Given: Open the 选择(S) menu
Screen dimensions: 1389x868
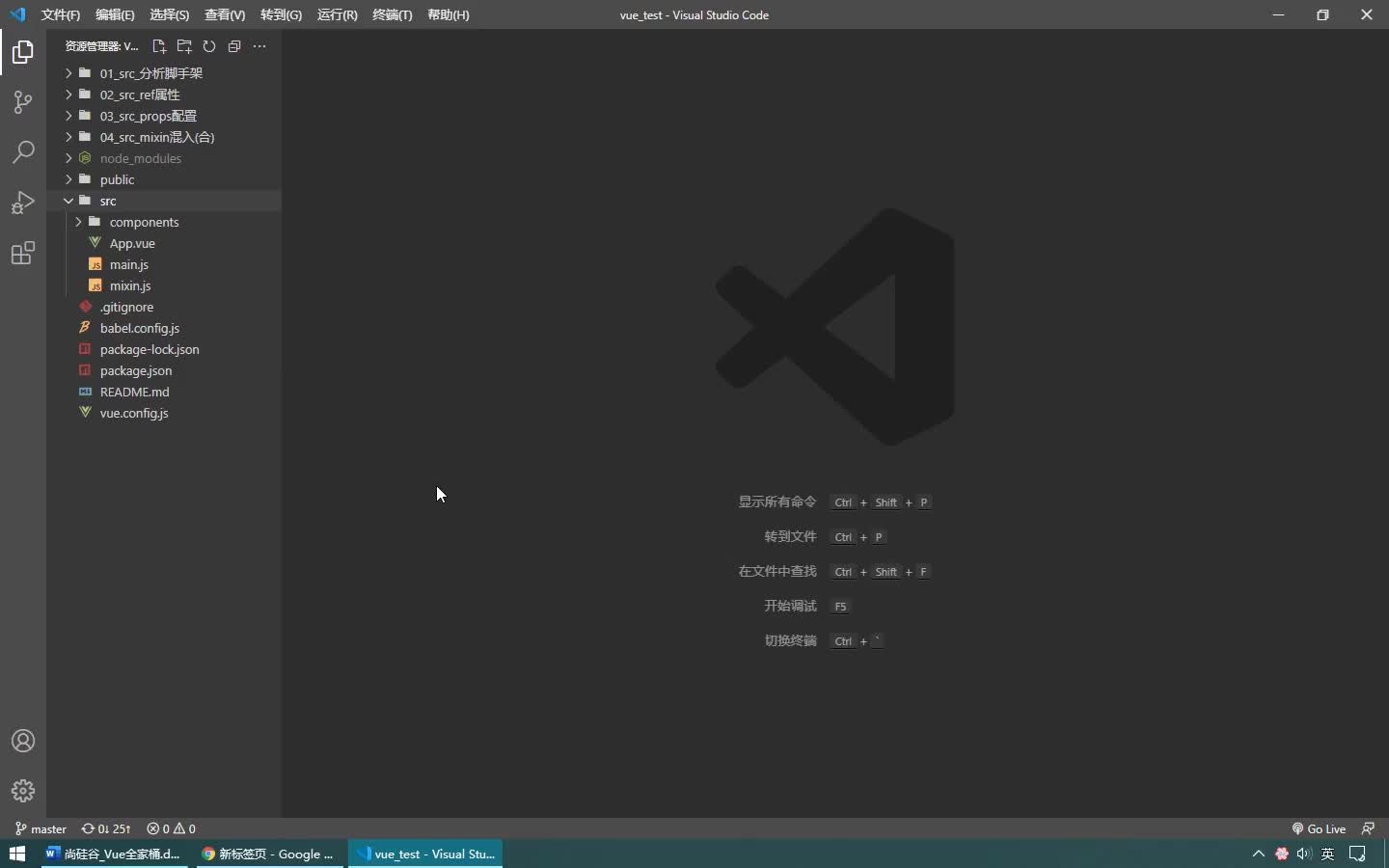Looking at the screenshot, I should click(x=170, y=14).
